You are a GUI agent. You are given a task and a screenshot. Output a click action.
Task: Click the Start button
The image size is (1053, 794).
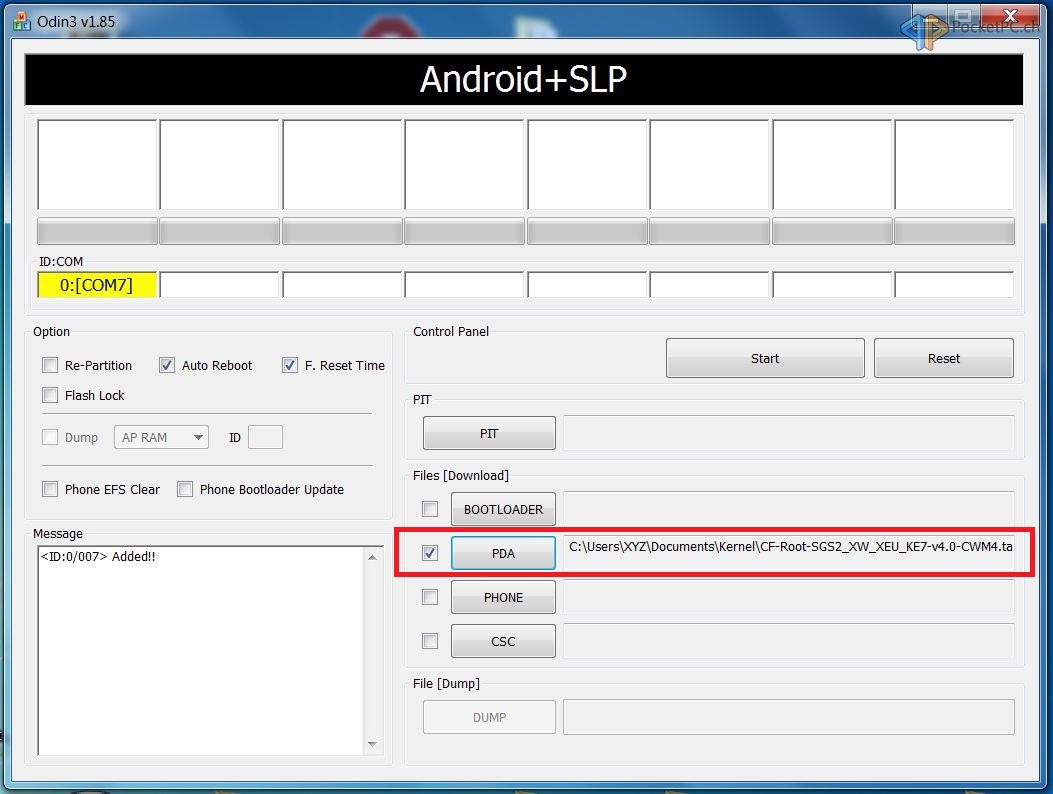[765, 358]
